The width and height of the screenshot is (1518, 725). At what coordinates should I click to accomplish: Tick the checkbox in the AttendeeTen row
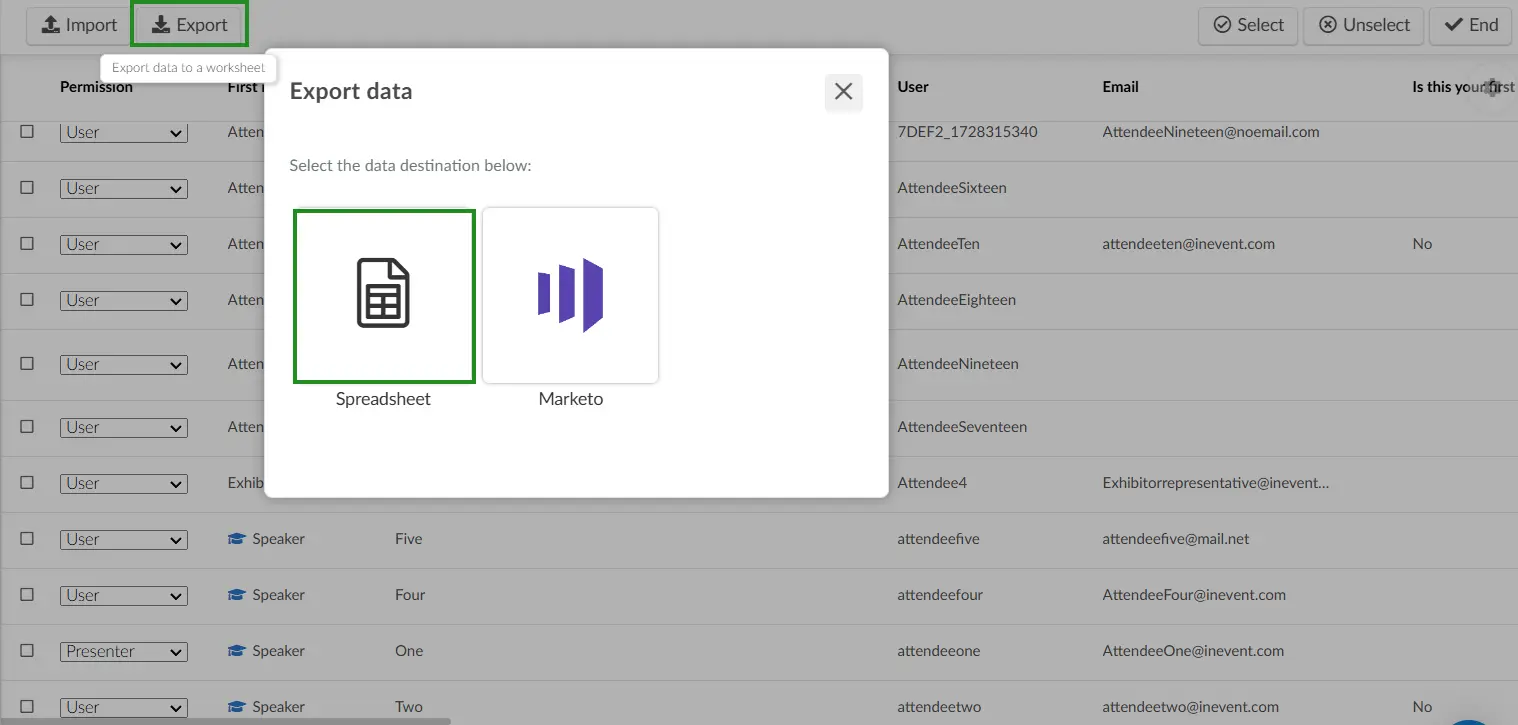tap(27, 243)
